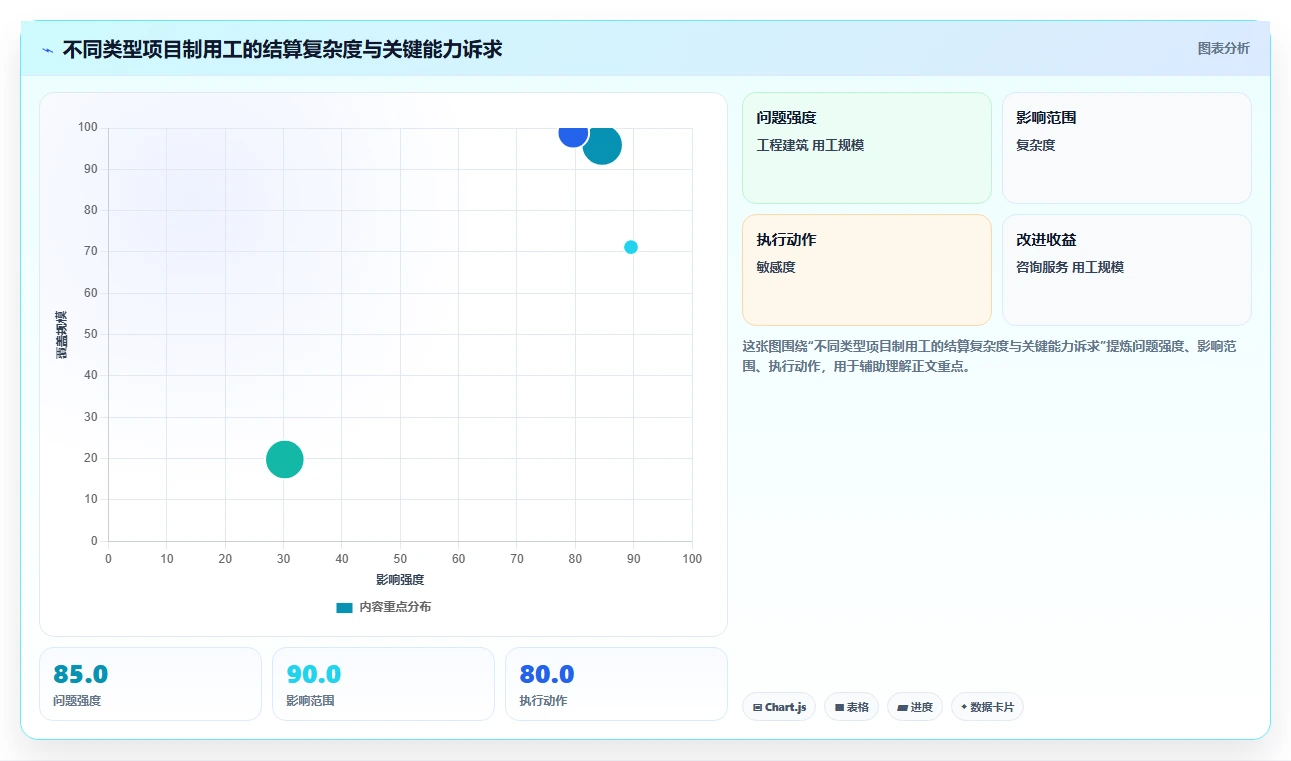Click the 工程建筑 用工规模 text
1291x761 pixels.
(x=810, y=145)
